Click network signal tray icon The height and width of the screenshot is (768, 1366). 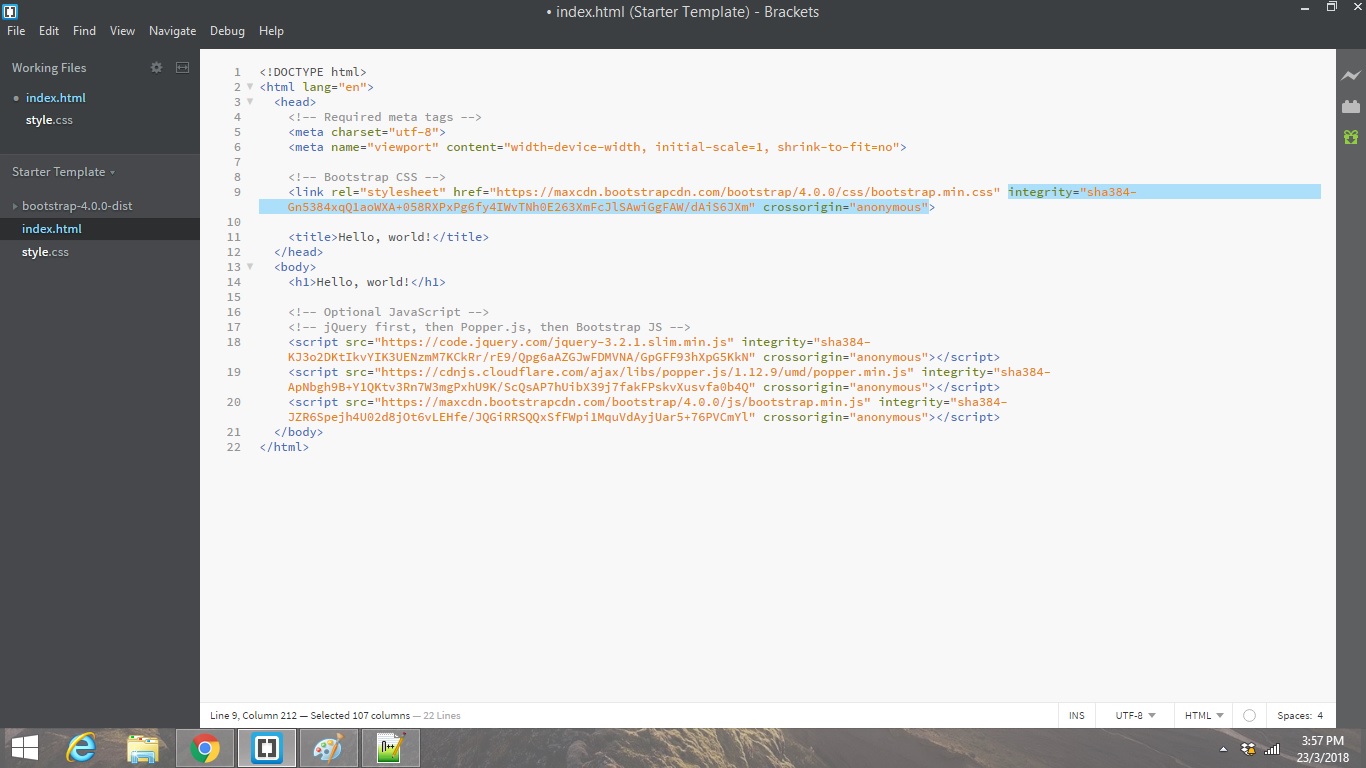[x=1272, y=749]
